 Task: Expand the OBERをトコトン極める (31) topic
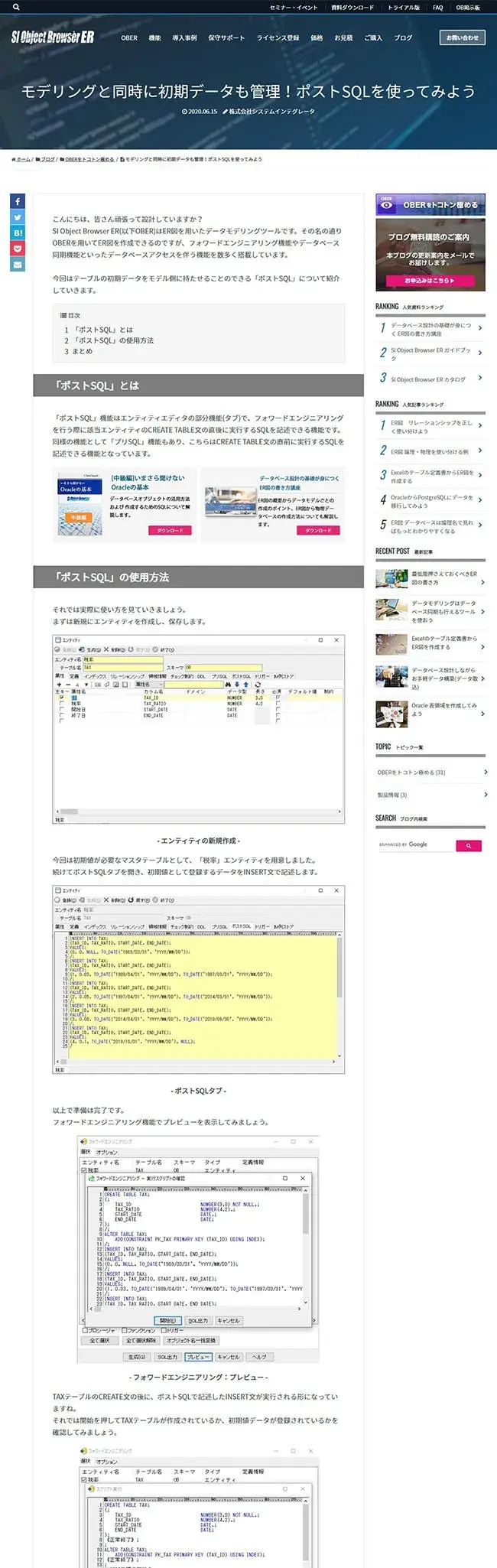(430, 773)
